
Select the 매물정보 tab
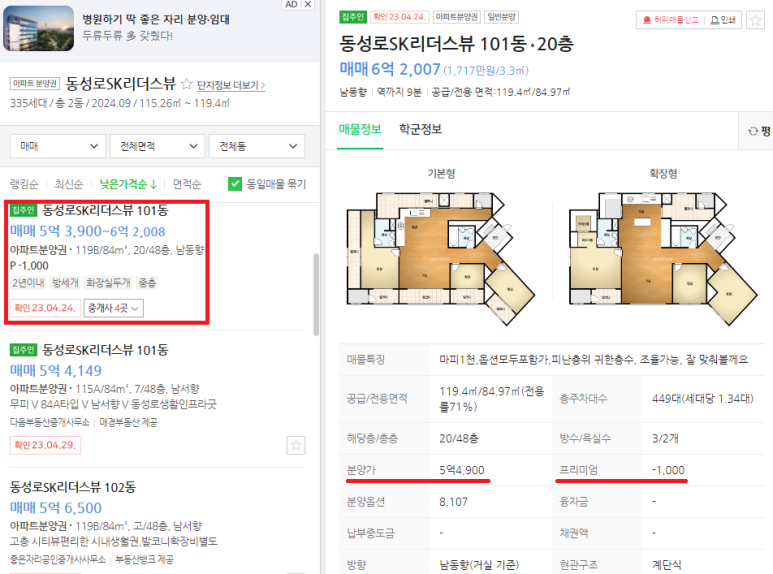click(x=360, y=129)
